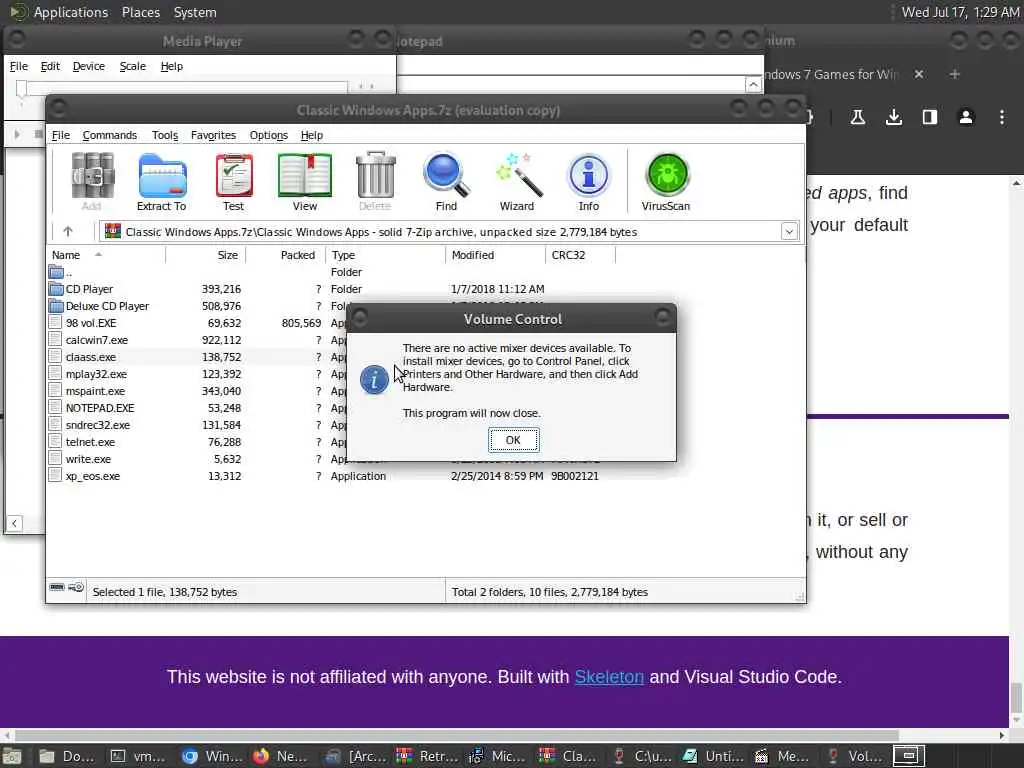
Task: Open the File menu in archive window
Action: tap(61, 135)
